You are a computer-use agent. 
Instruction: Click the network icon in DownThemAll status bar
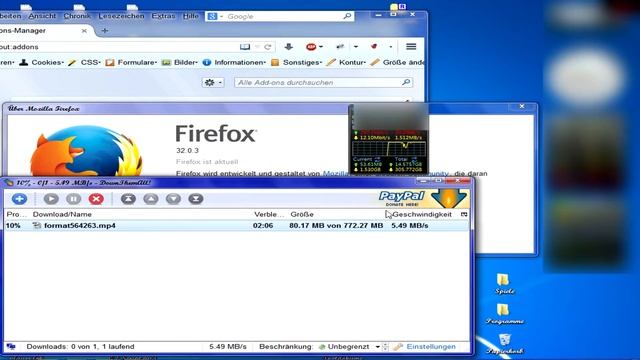(11, 347)
